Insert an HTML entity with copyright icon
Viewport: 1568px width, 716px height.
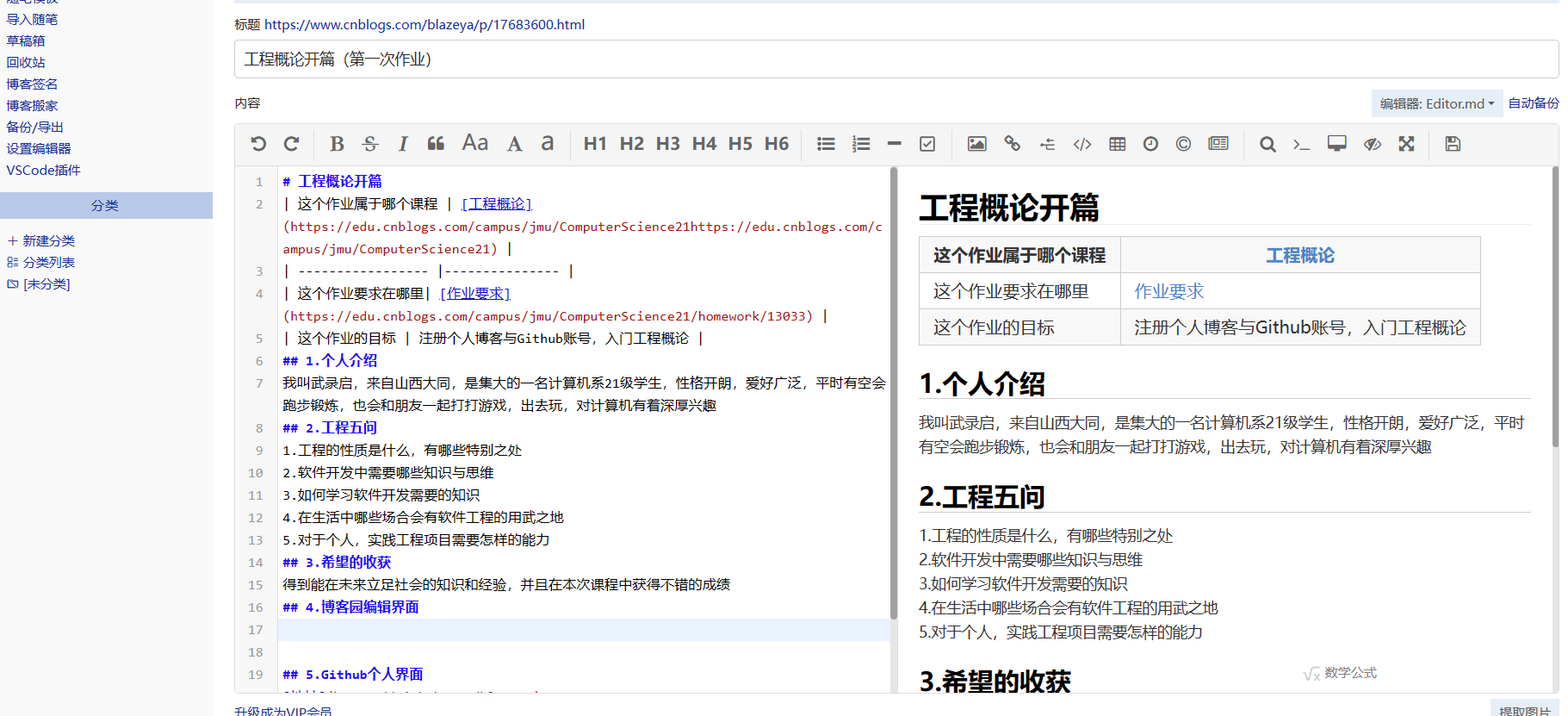click(1184, 144)
